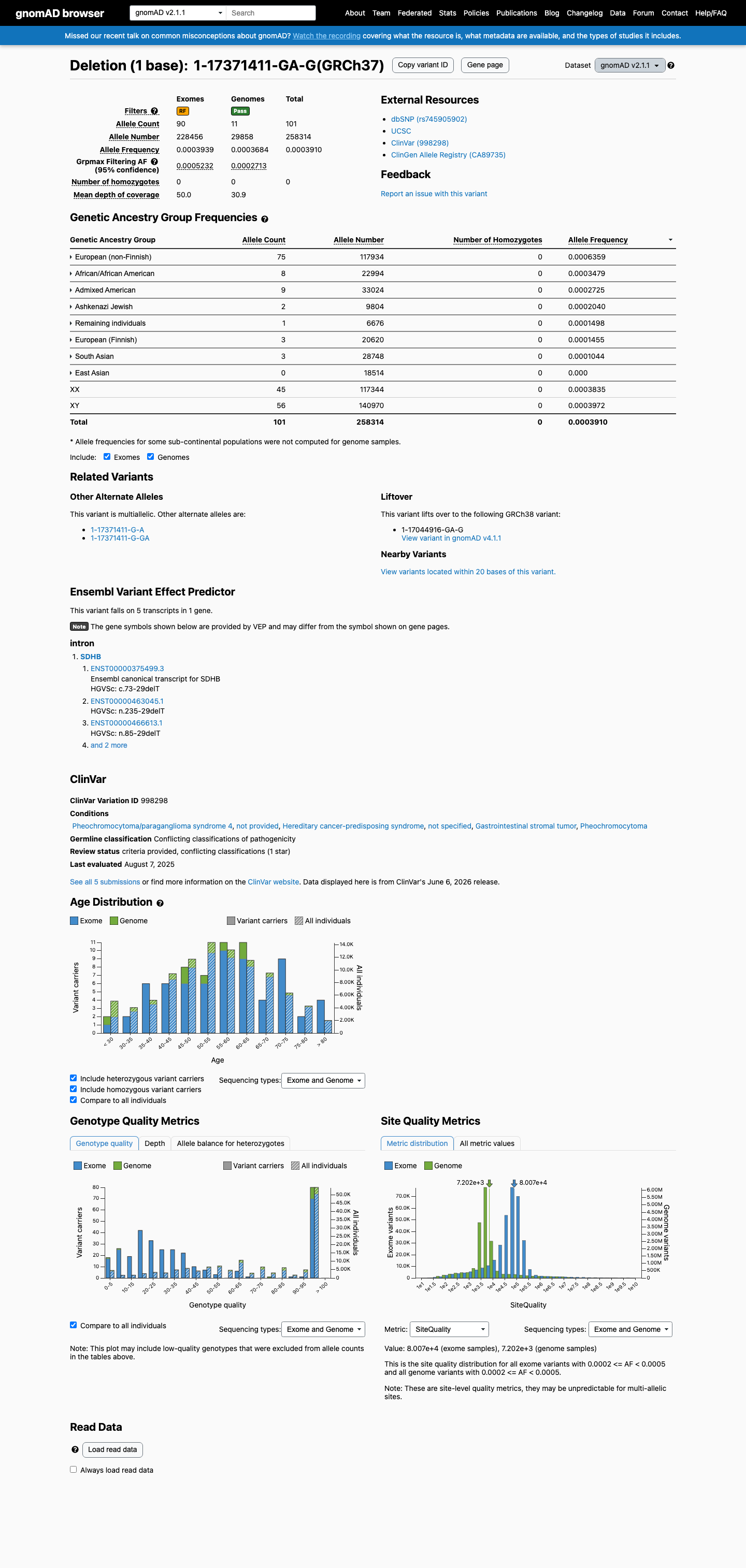The image size is (746, 1568).
Task: Click See all 5 submissions link
Action: pos(105,882)
